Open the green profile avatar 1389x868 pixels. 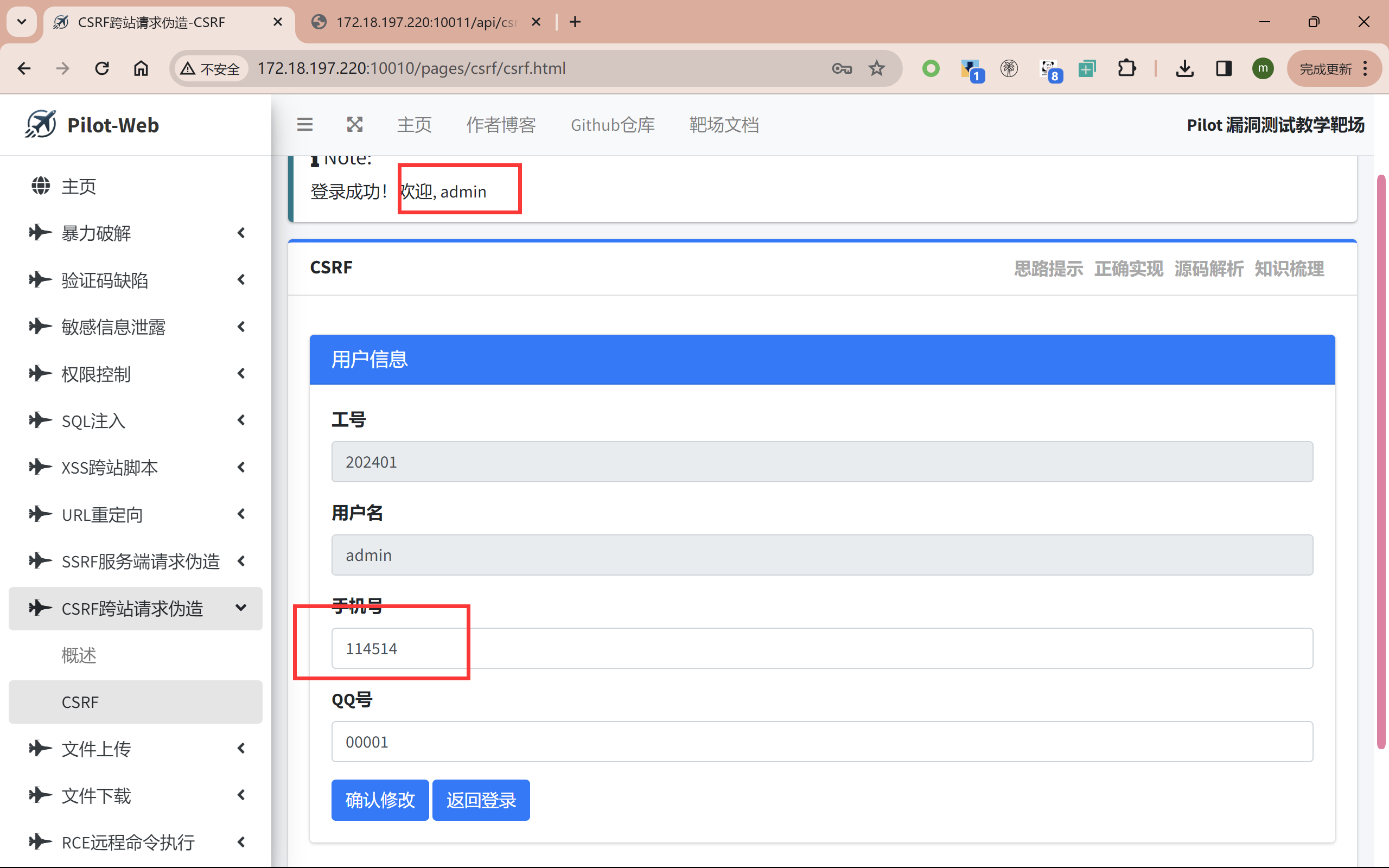(1263, 69)
